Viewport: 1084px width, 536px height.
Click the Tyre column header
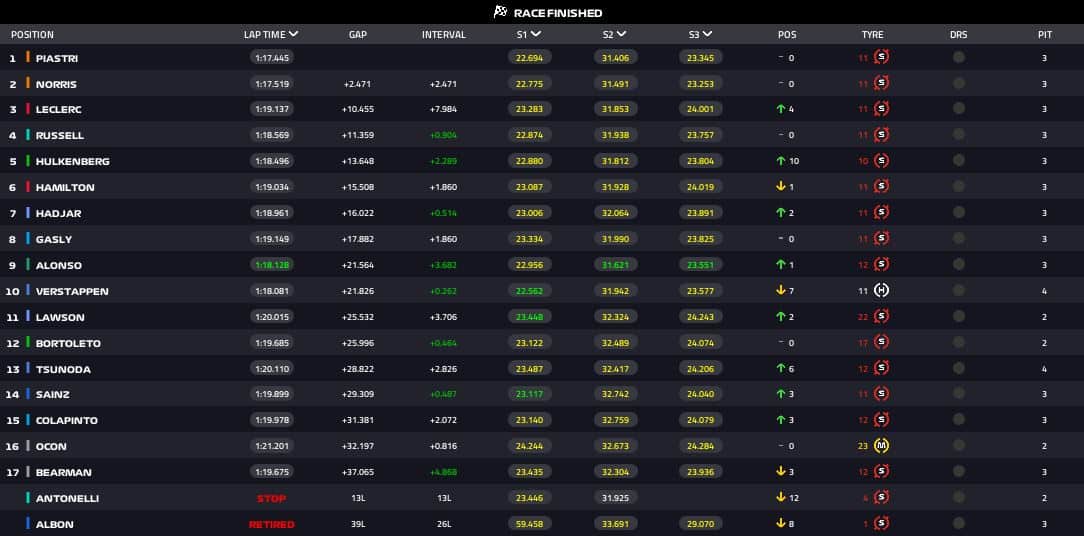click(x=872, y=35)
